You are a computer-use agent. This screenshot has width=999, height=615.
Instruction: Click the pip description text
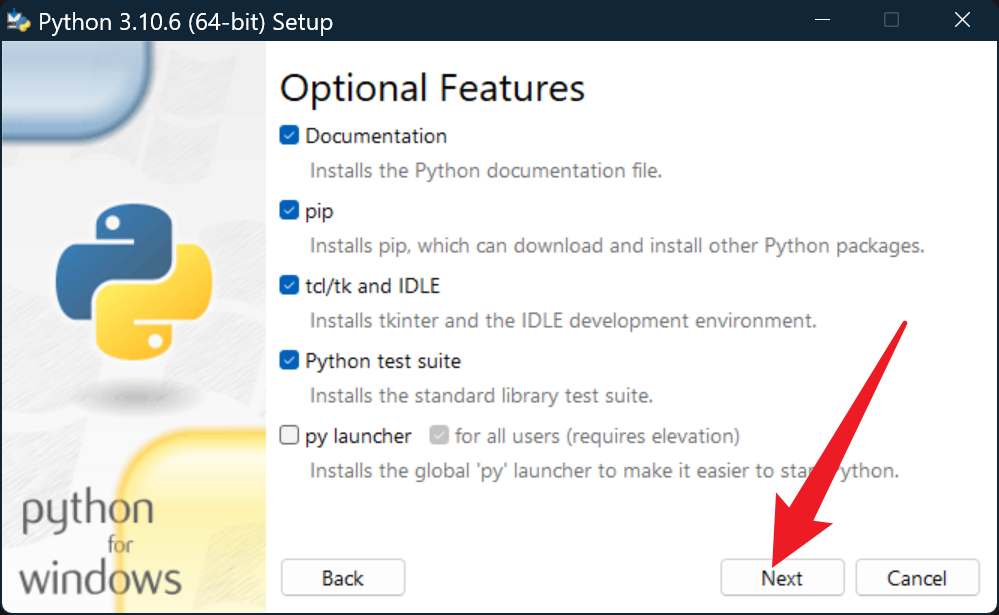(617, 246)
